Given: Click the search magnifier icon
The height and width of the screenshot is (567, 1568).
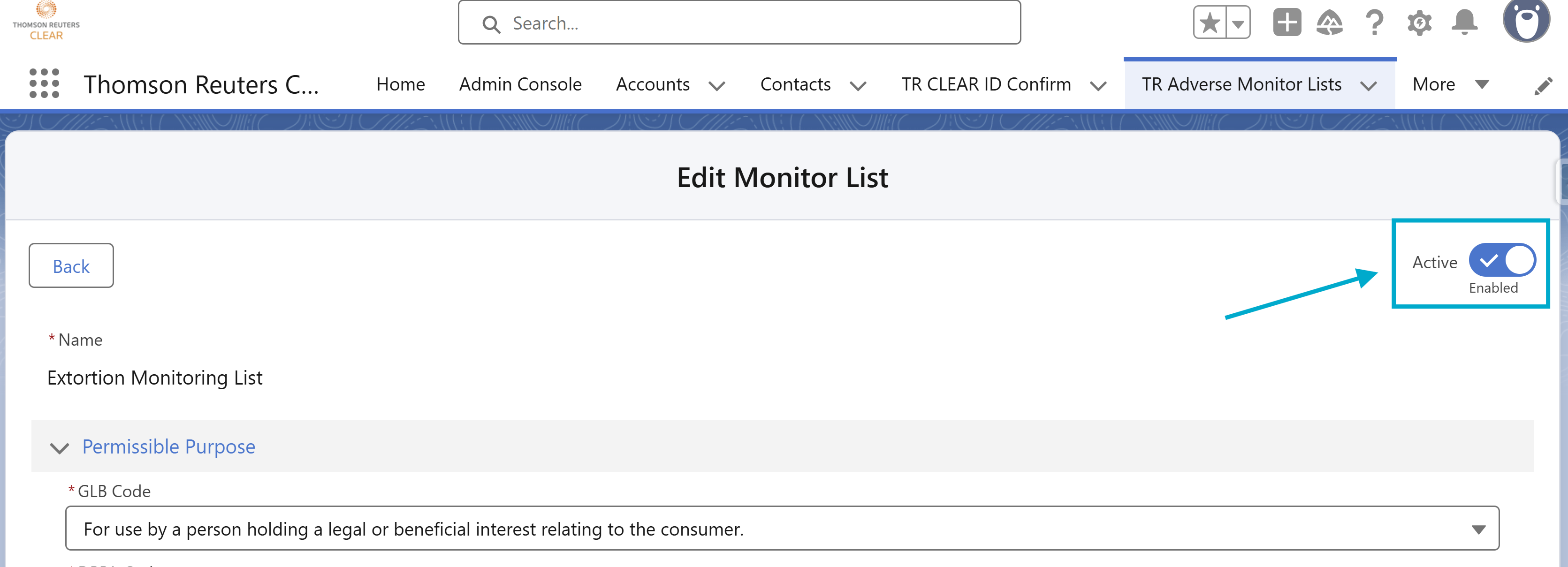Looking at the screenshot, I should (491, 24).
